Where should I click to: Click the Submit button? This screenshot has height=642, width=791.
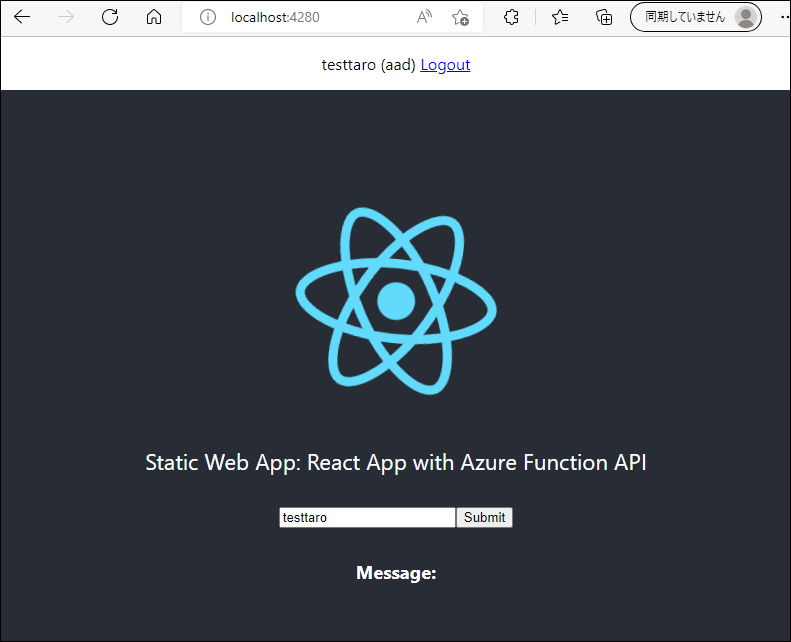point(484,517)
